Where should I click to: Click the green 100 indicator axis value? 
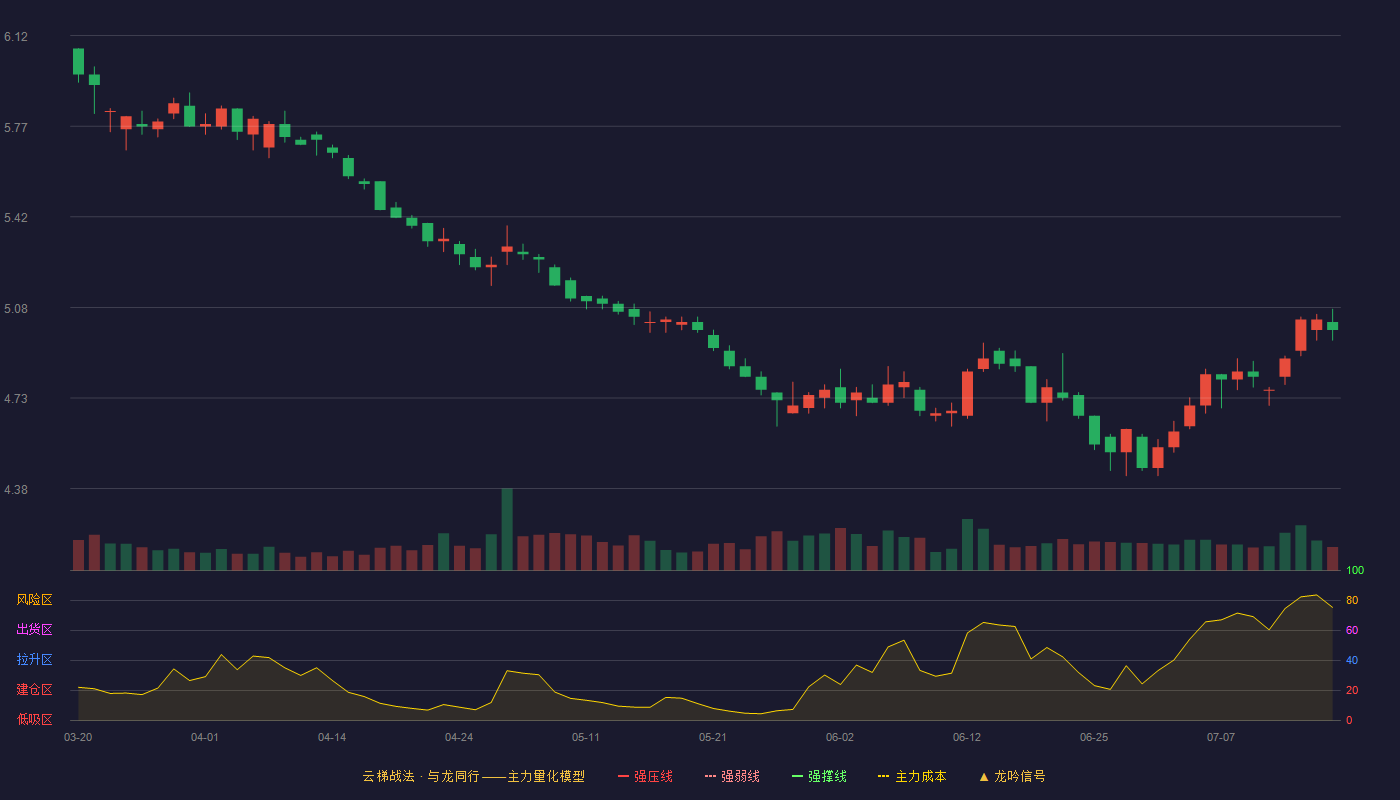pyautogui.click(x=1355, y=570)
